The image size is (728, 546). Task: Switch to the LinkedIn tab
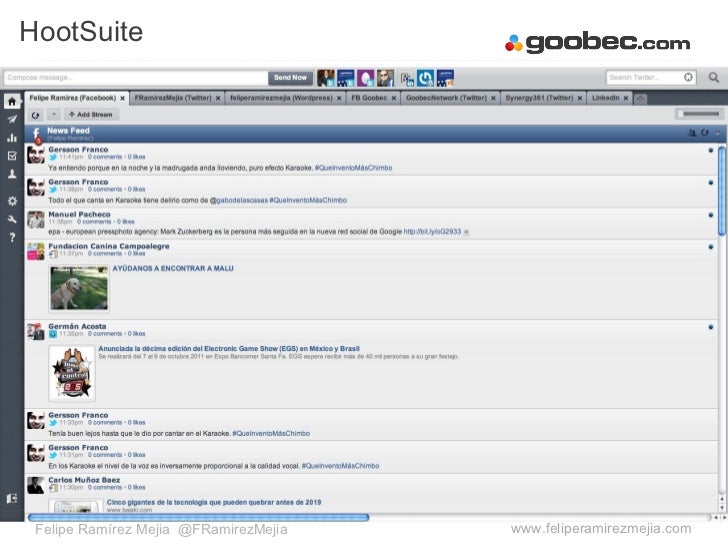[605, 98]
